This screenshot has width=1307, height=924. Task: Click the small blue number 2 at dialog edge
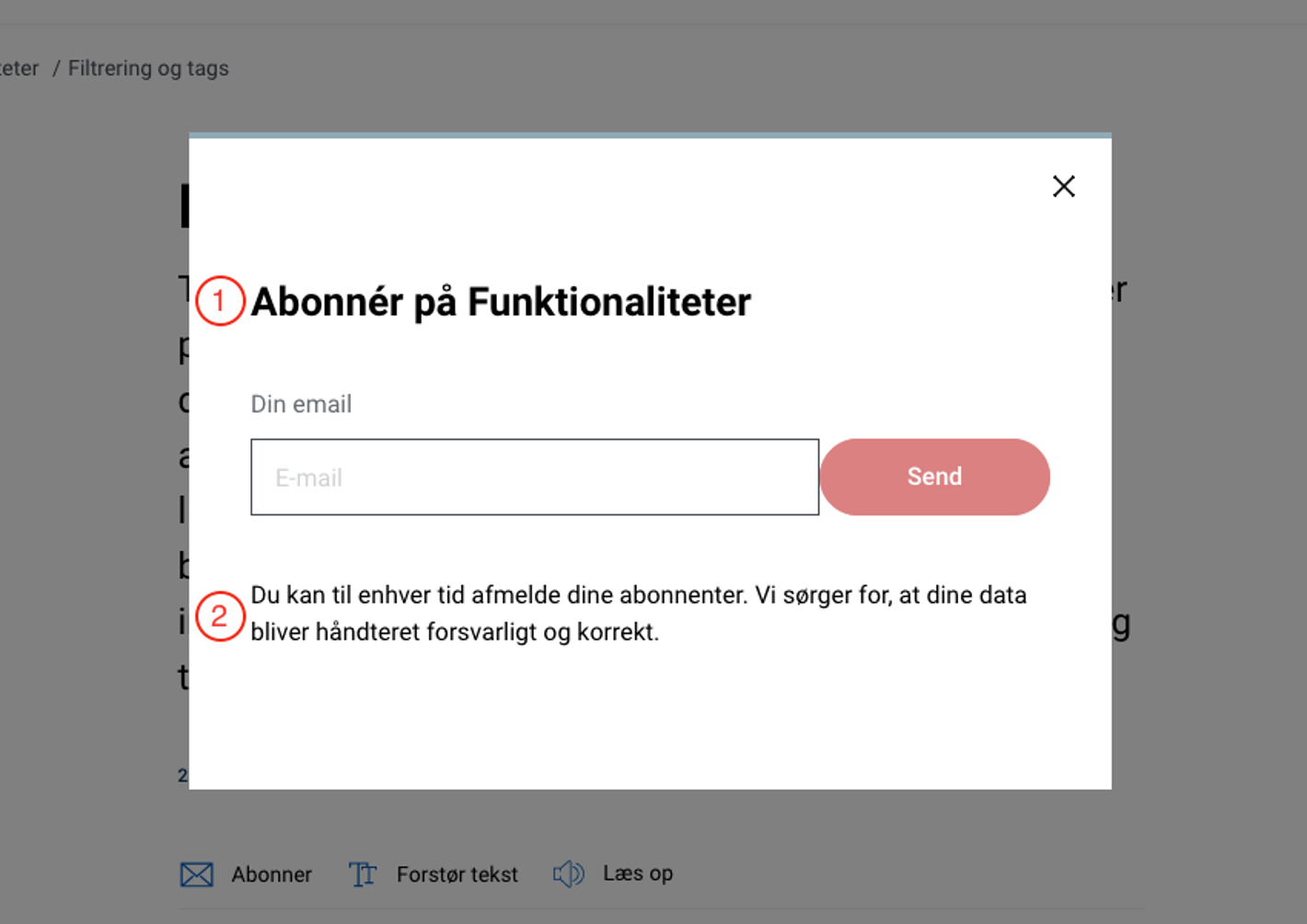tap(183, 776)
